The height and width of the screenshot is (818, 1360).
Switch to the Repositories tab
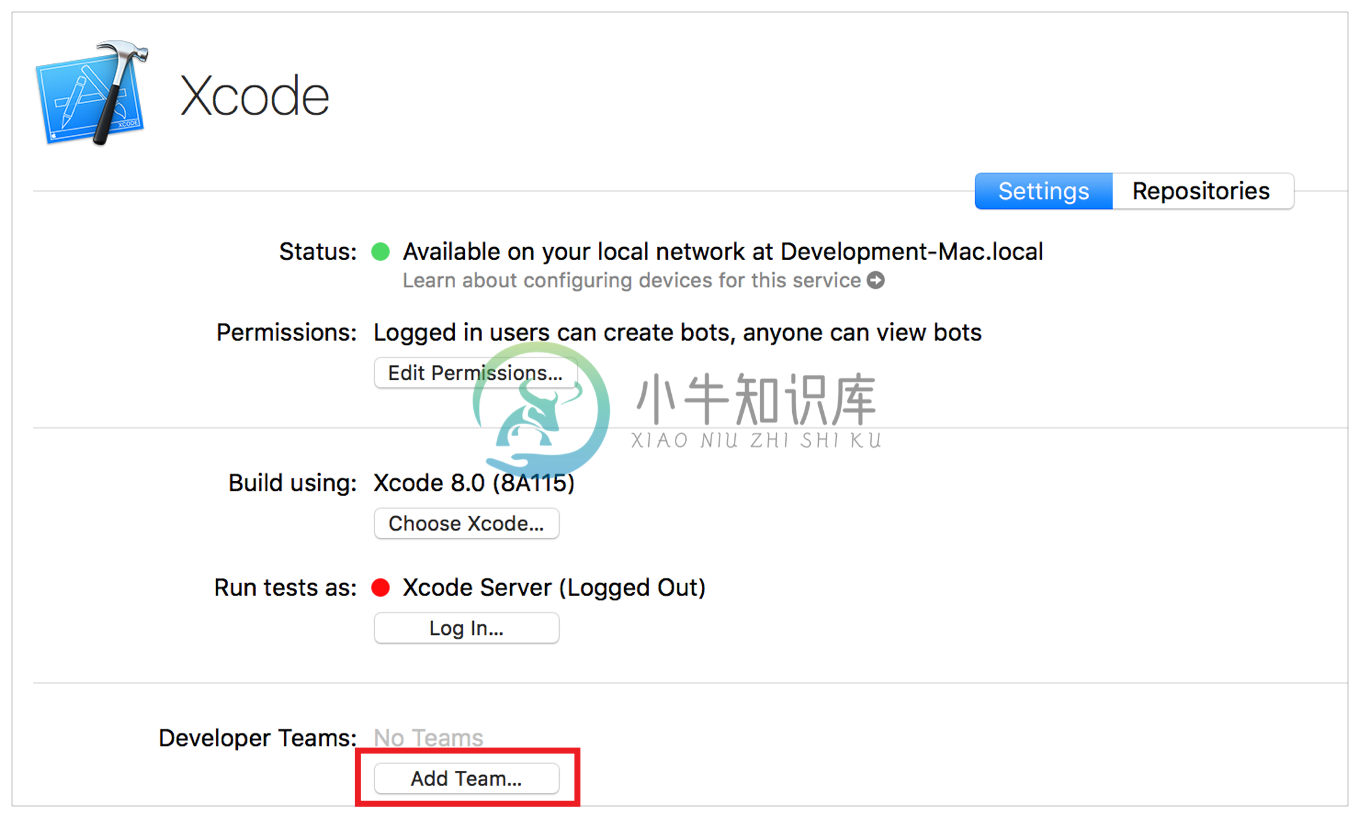click(1202, 191)
